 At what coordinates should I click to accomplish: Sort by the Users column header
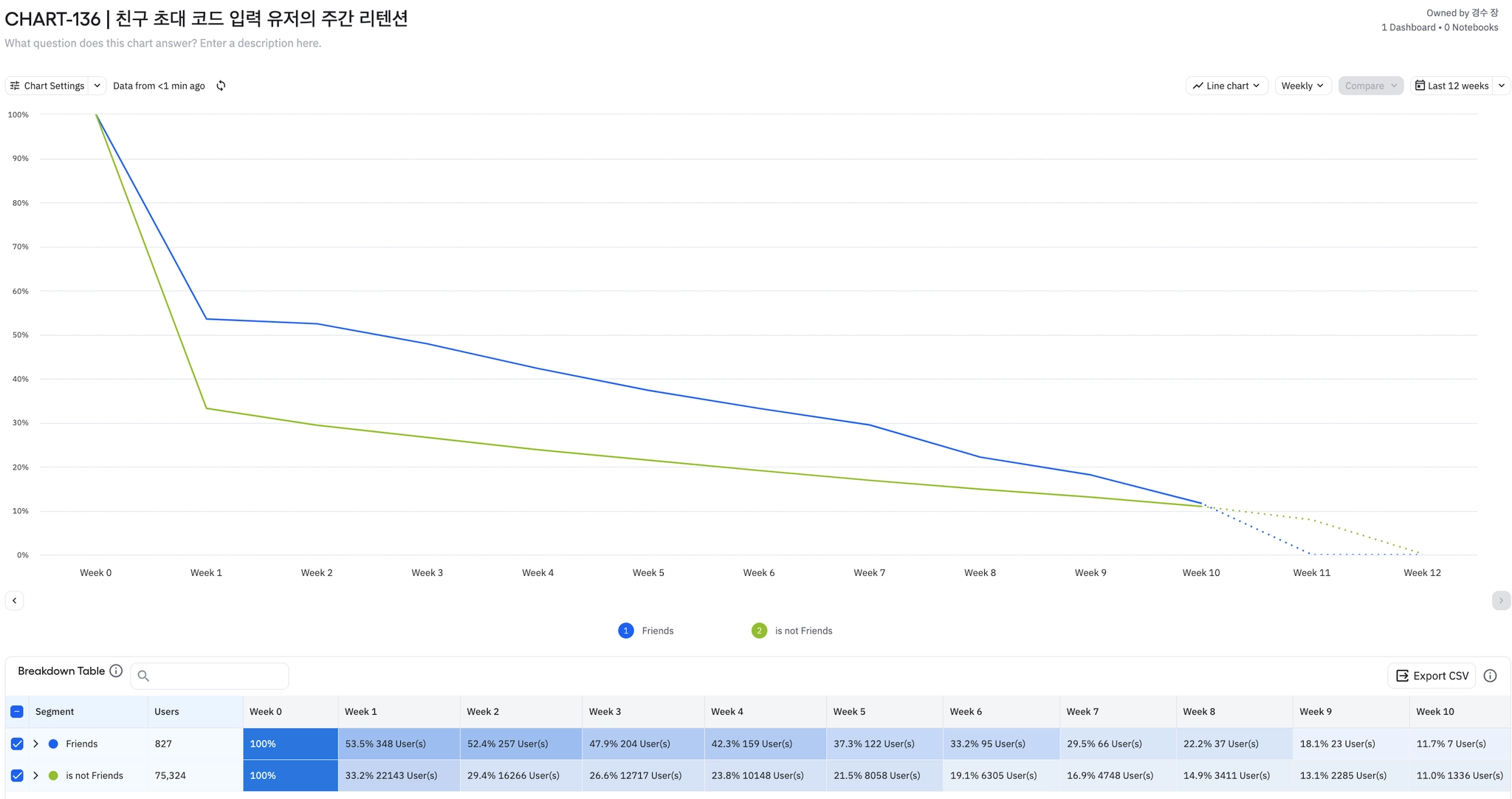pyautogui.click(x=167, y=712)
